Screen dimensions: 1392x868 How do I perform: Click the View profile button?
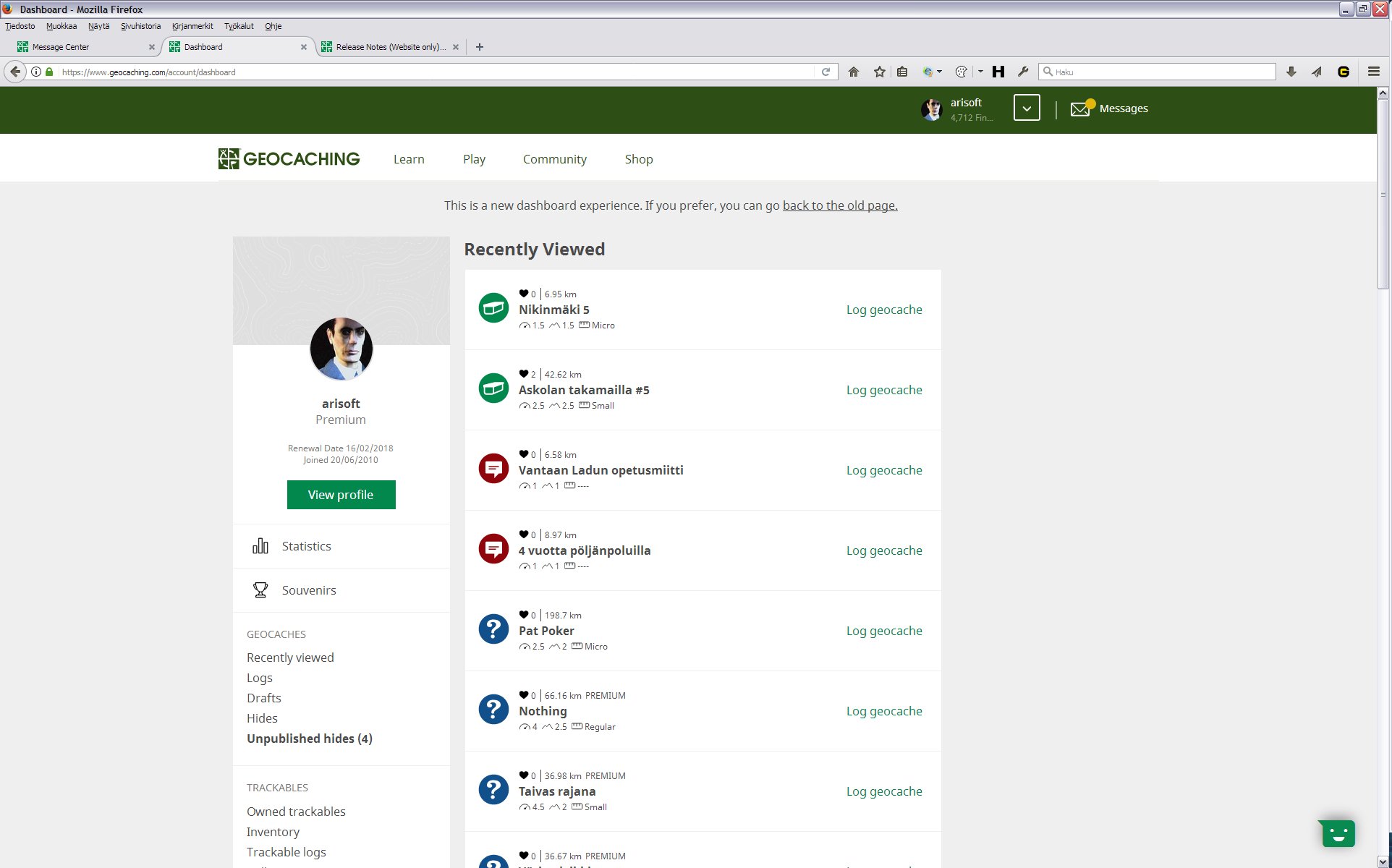(x=341, y=495)
